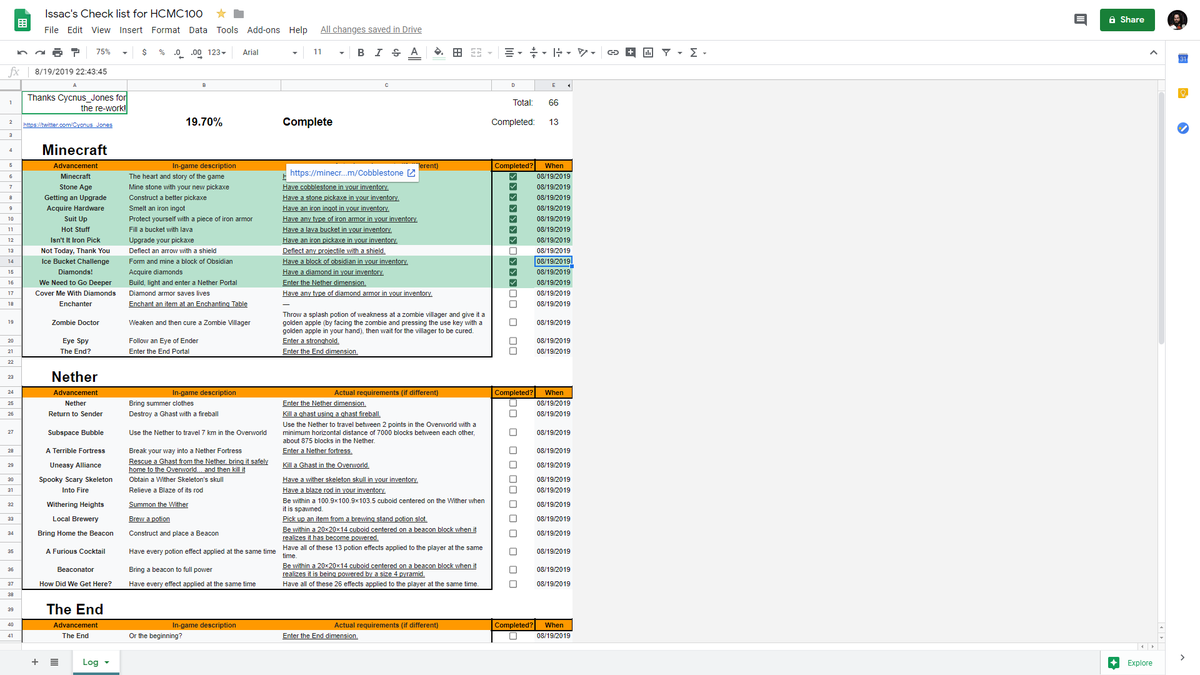
Task: Click the green Share button
Action: coord(1126,19)
